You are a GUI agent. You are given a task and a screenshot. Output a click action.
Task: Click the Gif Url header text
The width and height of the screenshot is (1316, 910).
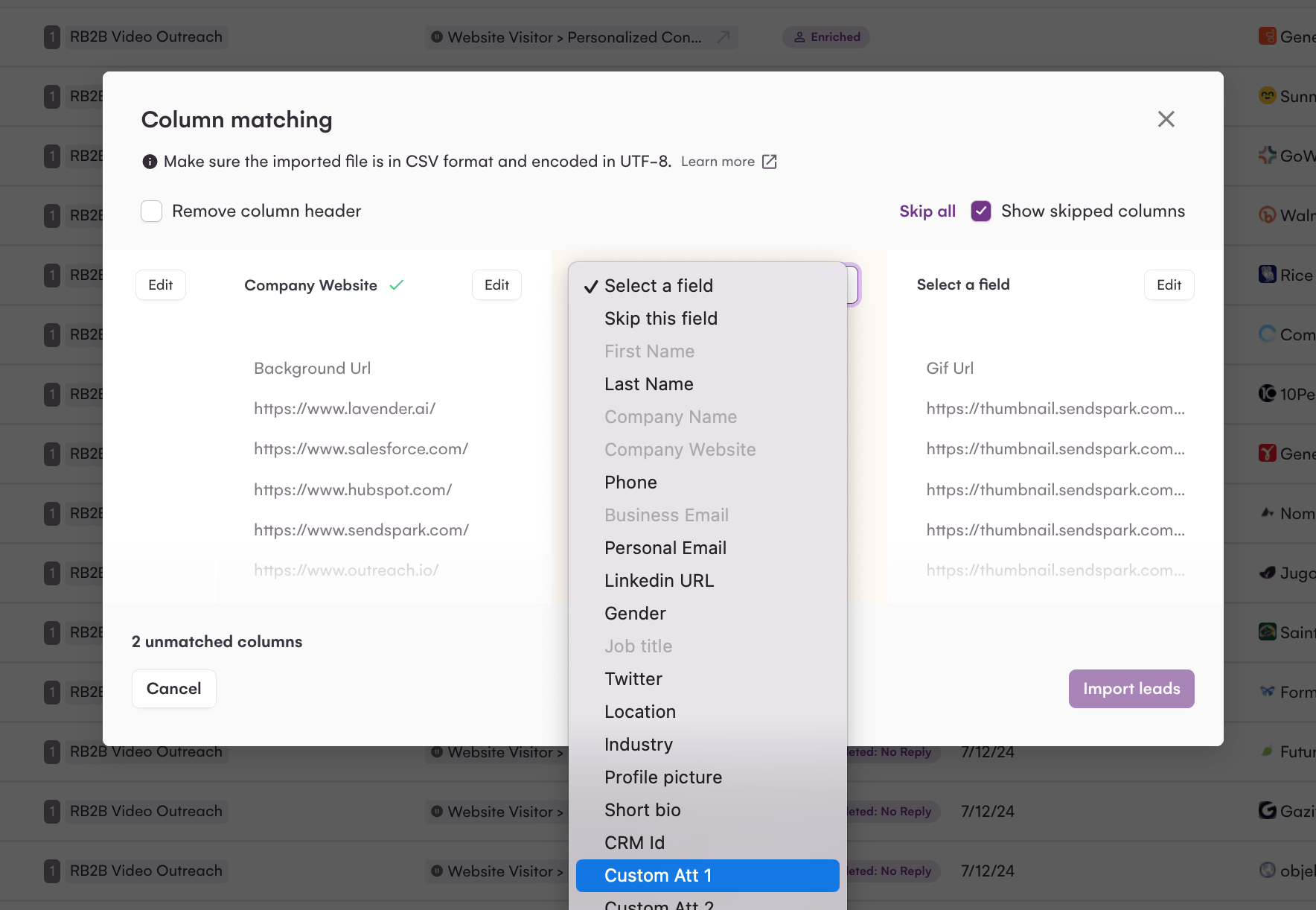(950, 369)
